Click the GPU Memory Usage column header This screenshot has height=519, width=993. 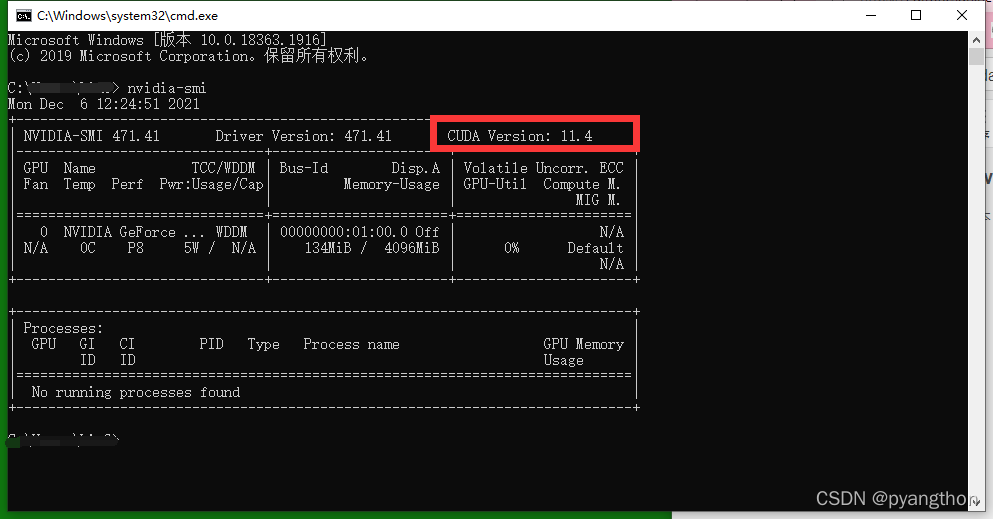(x=583, y=352)
